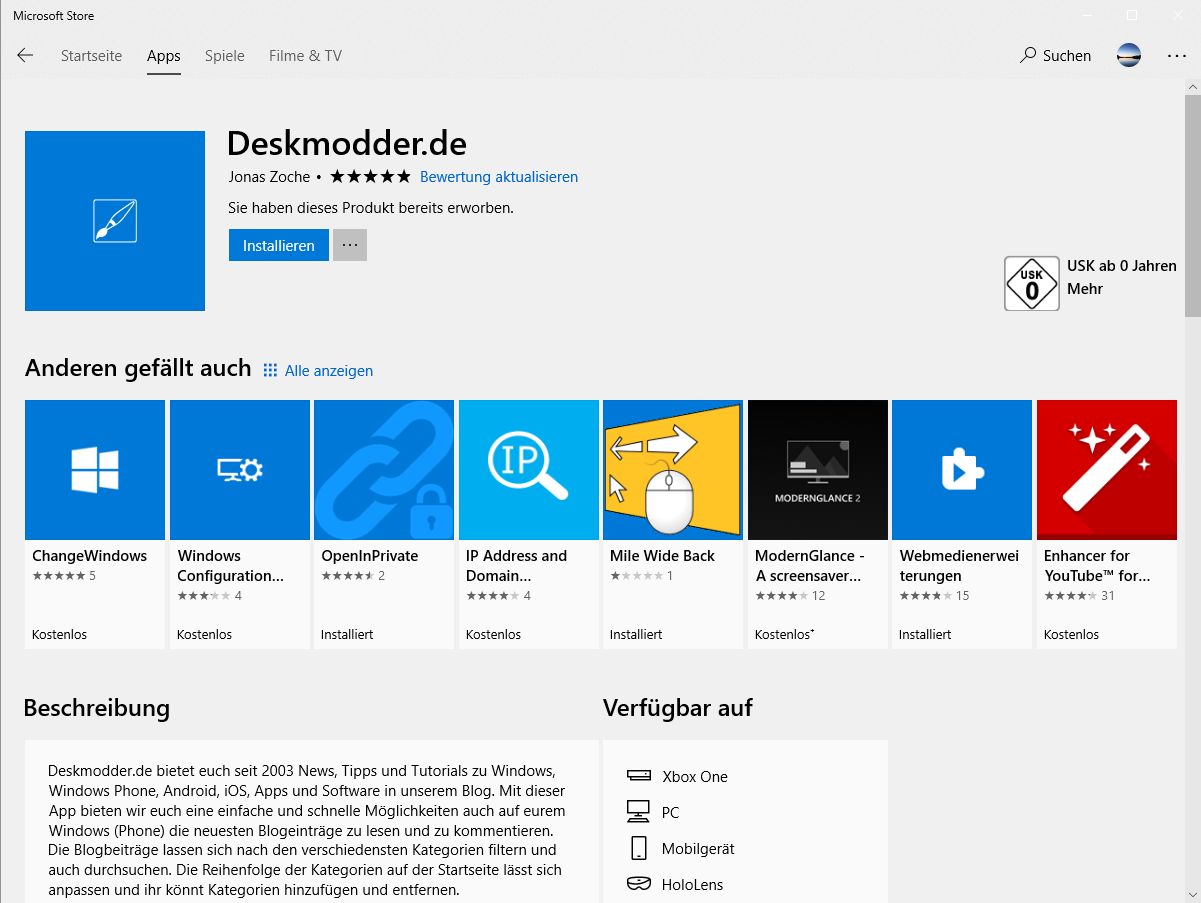Click the Xbox One label

tap(695, 777)
